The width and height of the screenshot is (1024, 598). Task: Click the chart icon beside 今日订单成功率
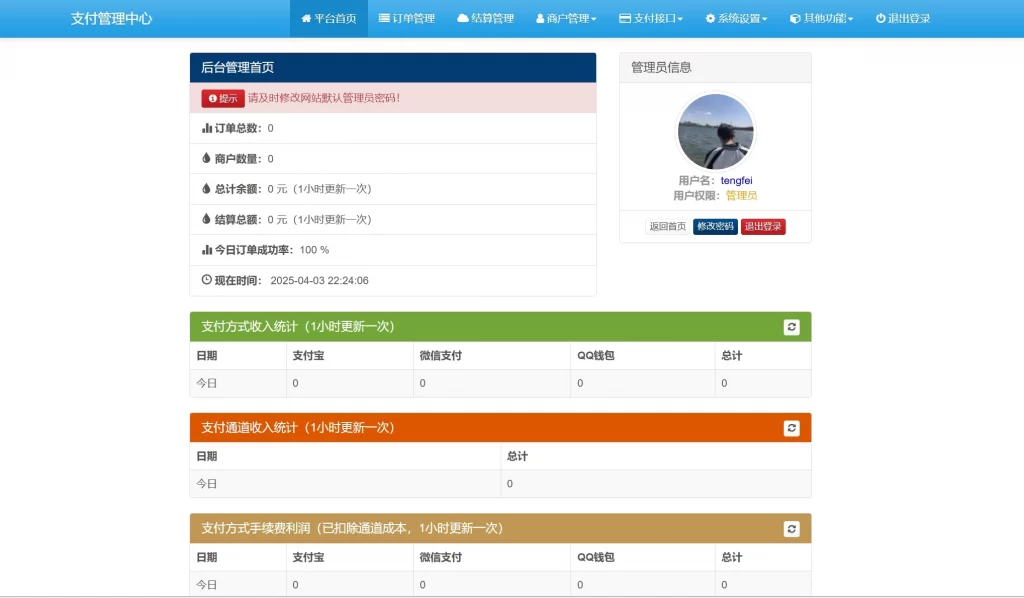coord(206,249)
